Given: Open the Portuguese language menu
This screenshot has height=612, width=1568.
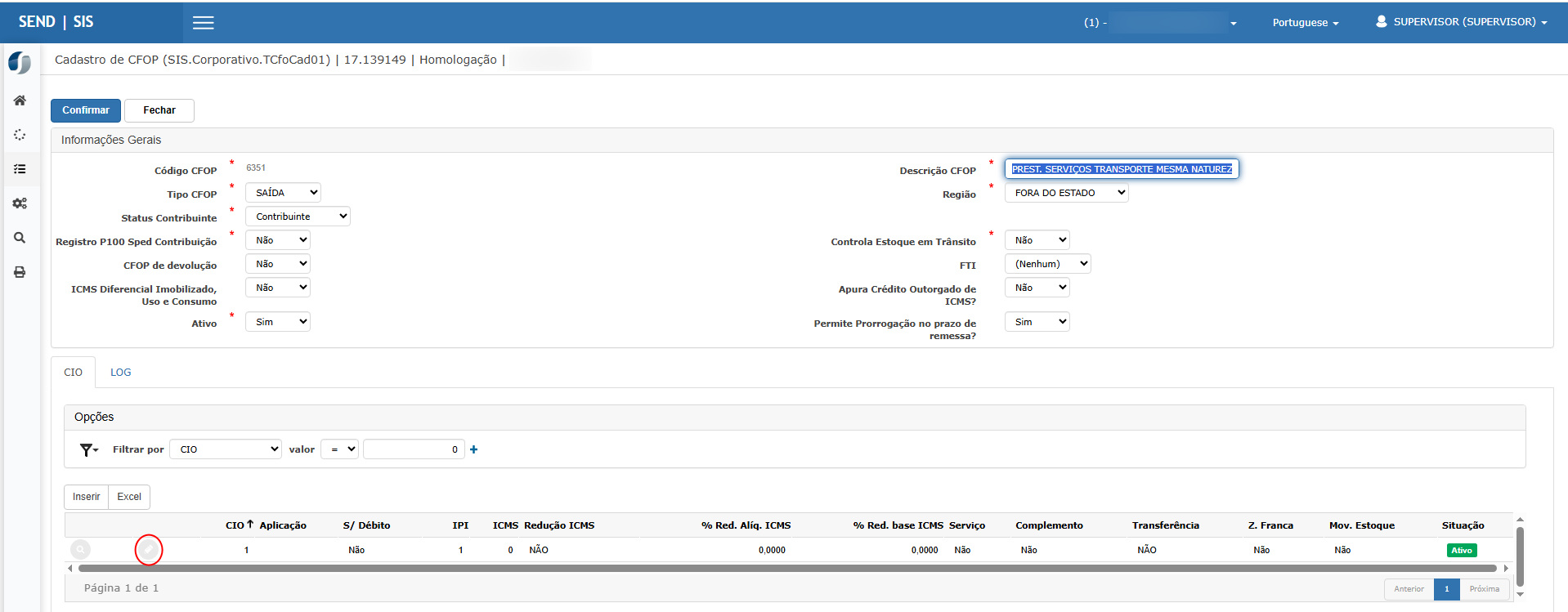Looking at the screenshot, I should 1306,23.
